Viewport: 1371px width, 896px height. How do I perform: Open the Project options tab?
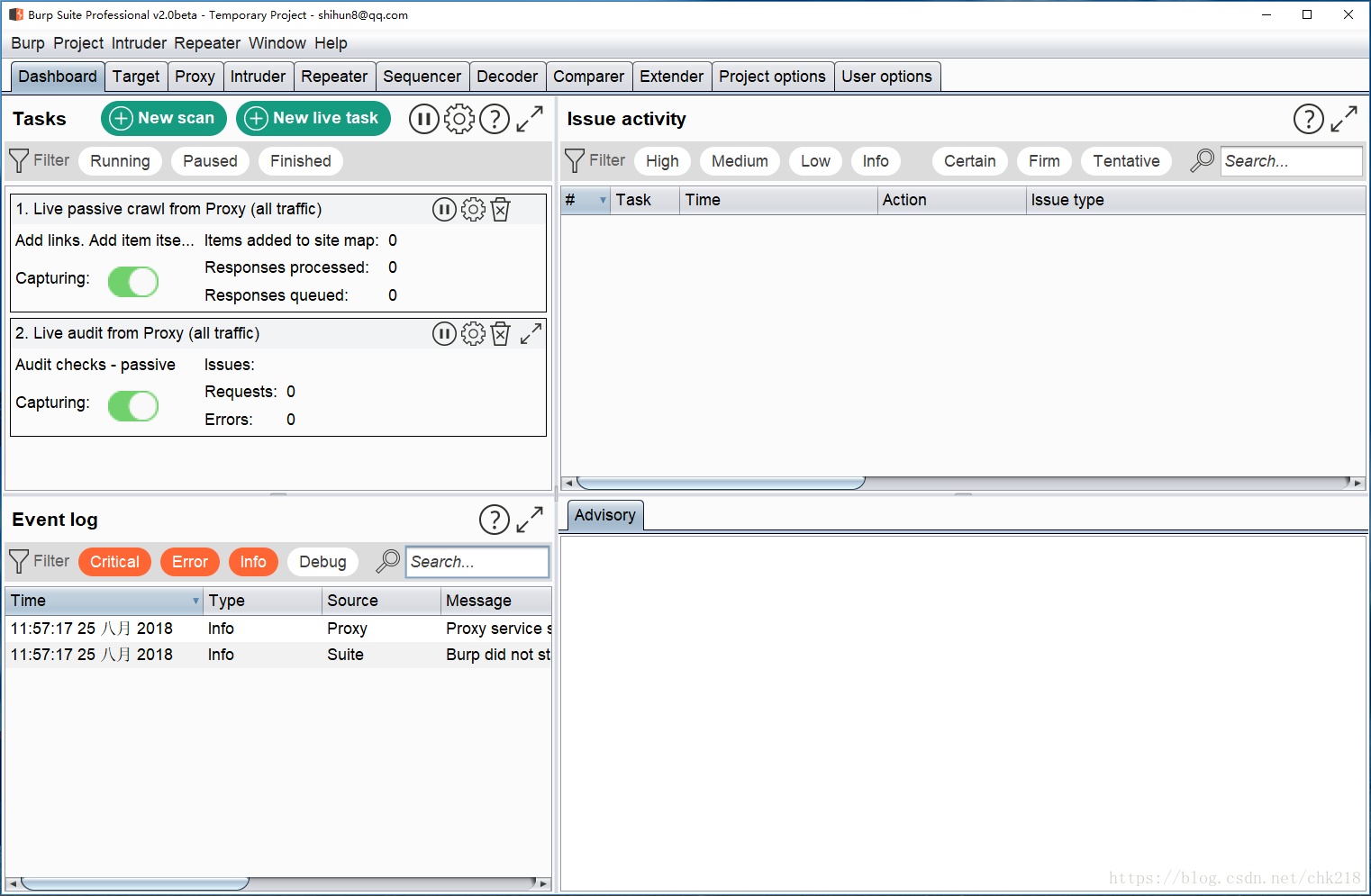coord(772,77)
